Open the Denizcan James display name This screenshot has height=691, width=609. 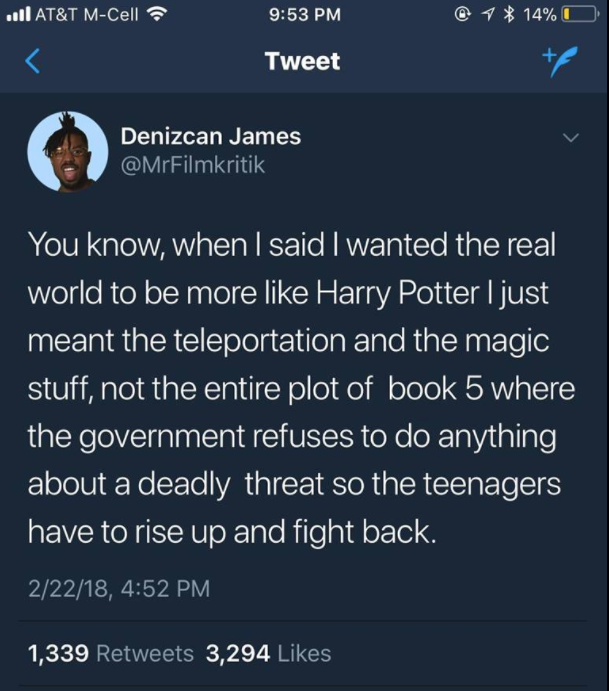point(211,136)
